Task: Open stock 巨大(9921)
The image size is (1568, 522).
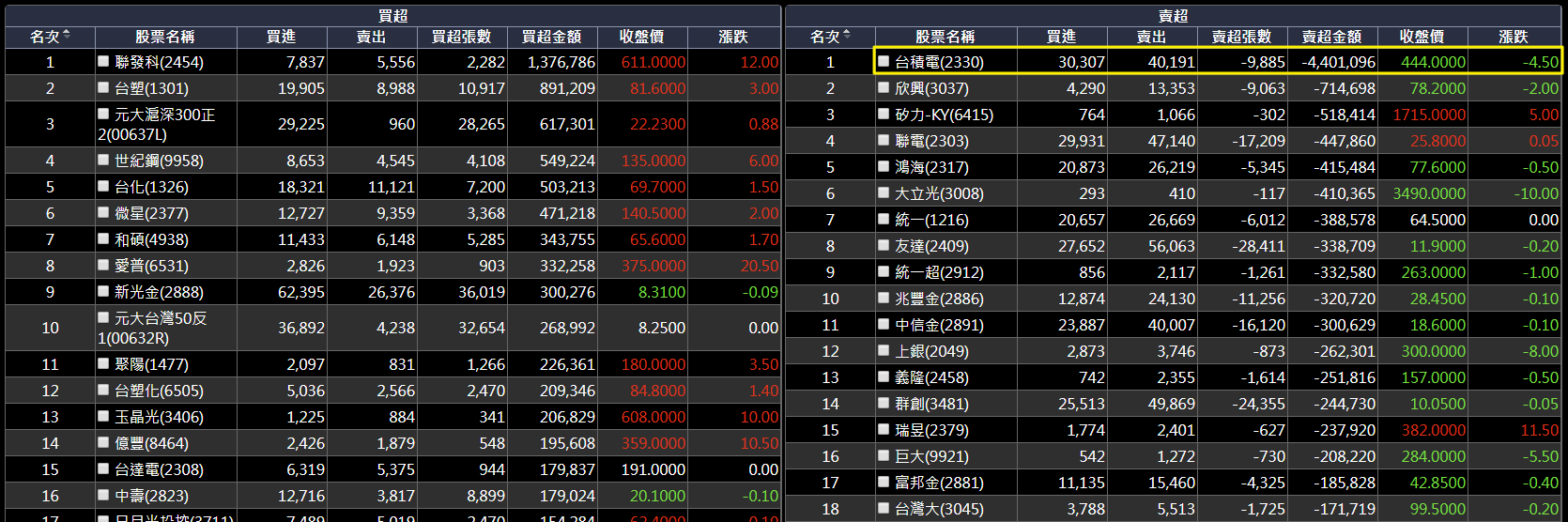Action: point(931,456)
